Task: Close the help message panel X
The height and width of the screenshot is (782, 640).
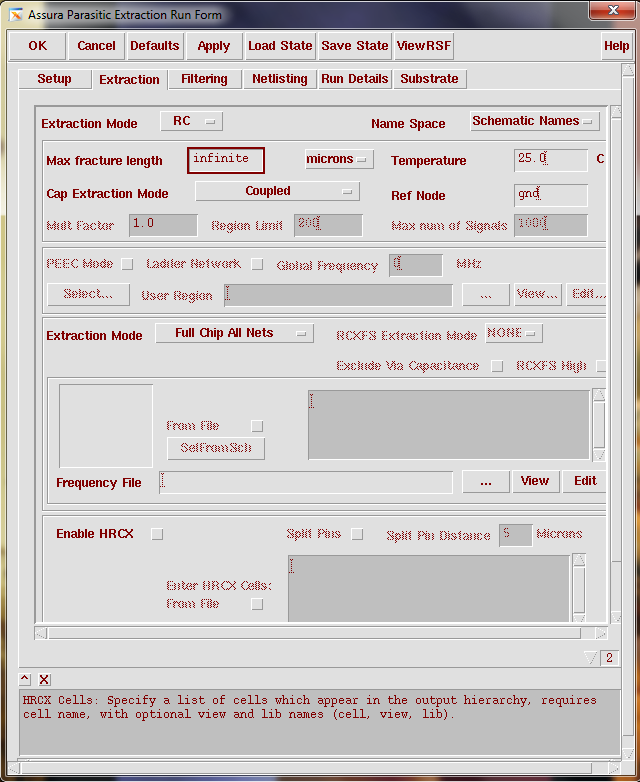Action: tap(44, 679)
